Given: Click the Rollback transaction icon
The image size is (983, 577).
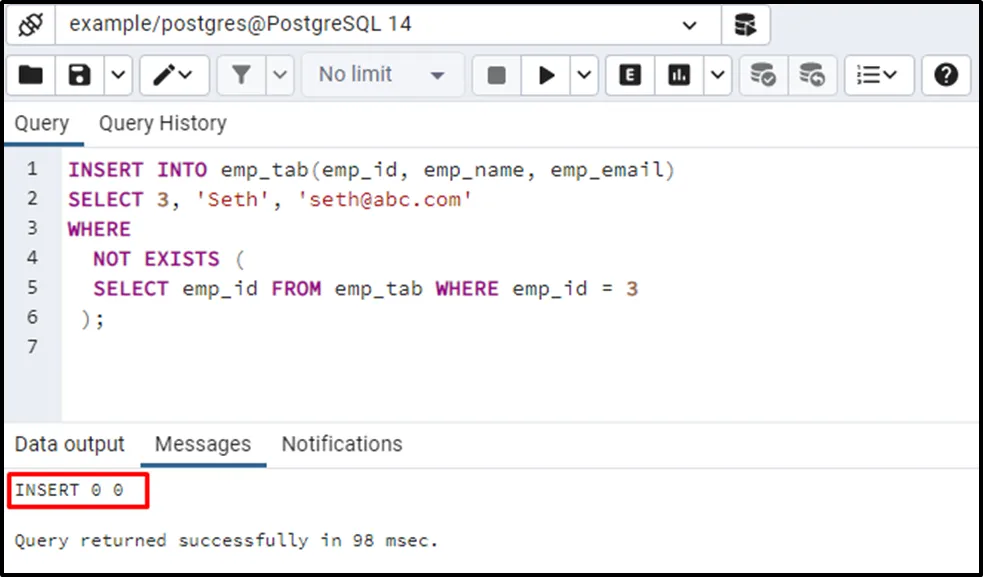Looking at the screenshot, I should click(x=812, y=75).
